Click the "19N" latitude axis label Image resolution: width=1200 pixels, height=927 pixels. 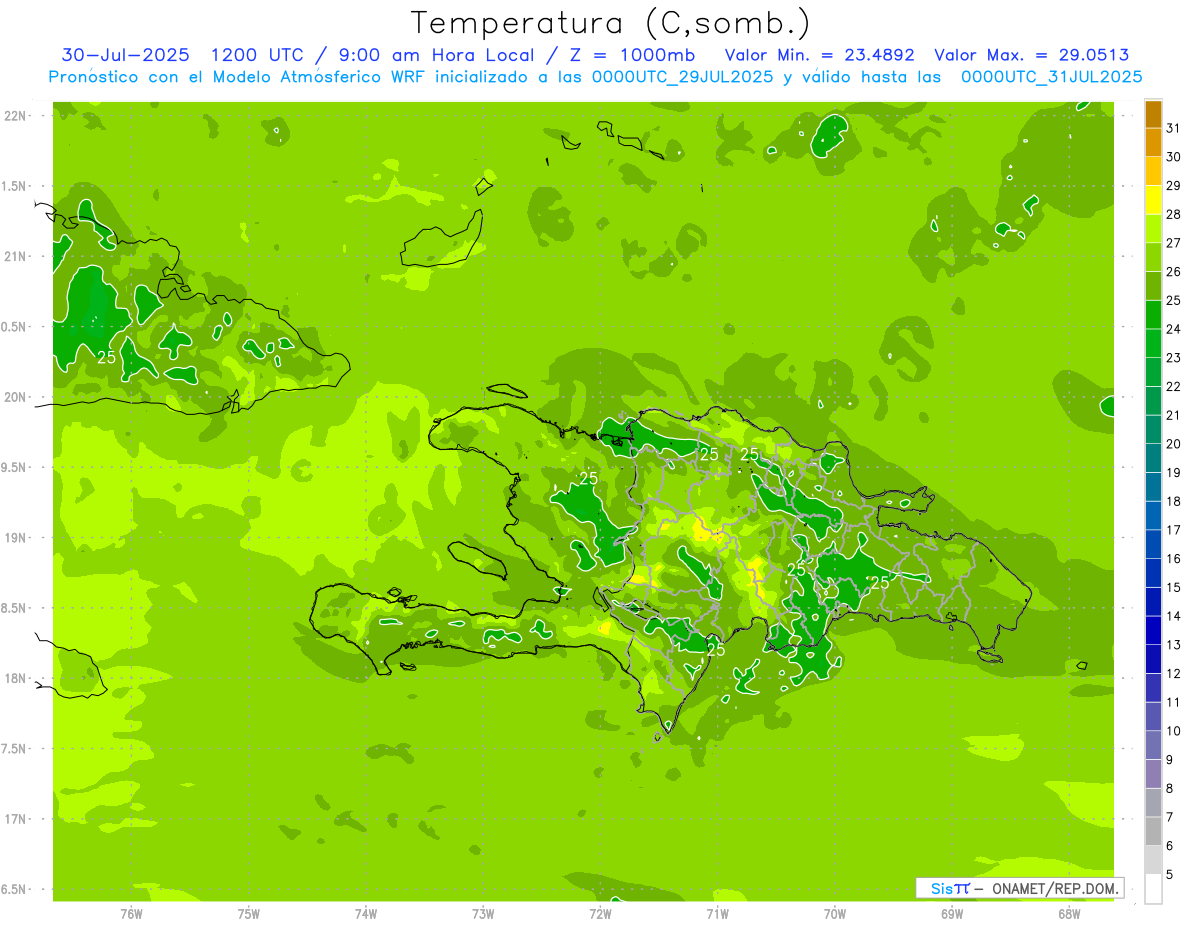pos(16,538)
